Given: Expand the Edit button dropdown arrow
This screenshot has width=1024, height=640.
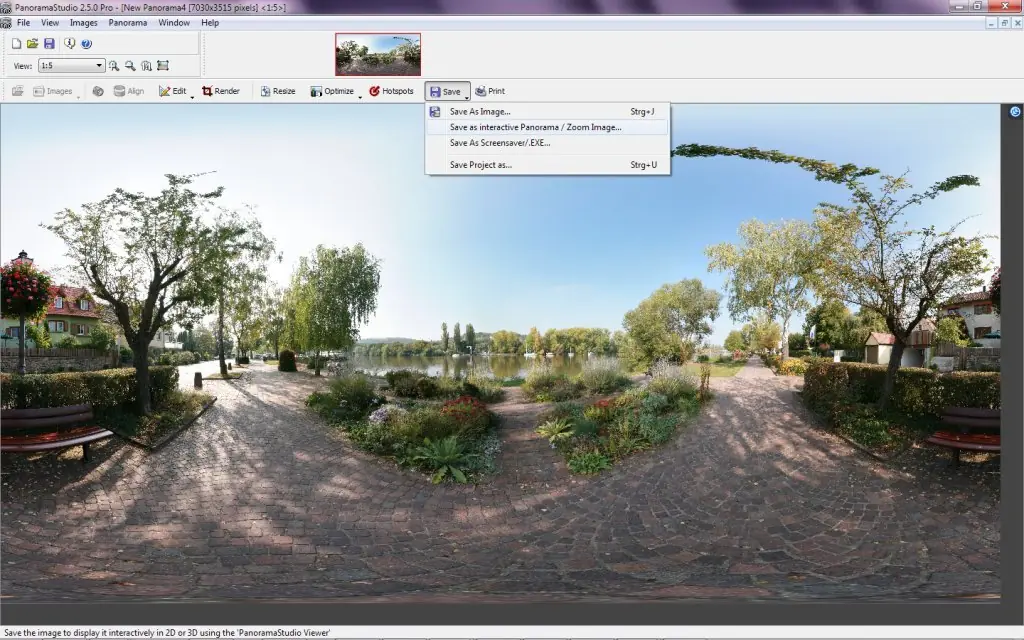Looking at the screenshot, I should pyautogui.click(x=192, y=97).
